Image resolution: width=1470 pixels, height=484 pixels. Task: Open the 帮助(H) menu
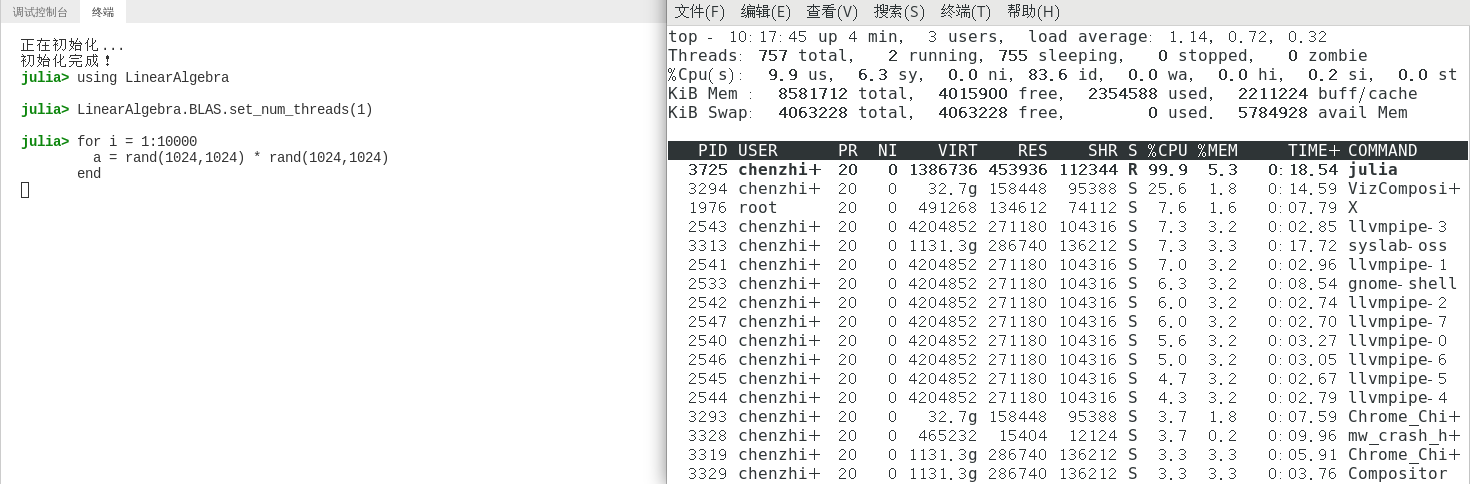pos(1033,12)
